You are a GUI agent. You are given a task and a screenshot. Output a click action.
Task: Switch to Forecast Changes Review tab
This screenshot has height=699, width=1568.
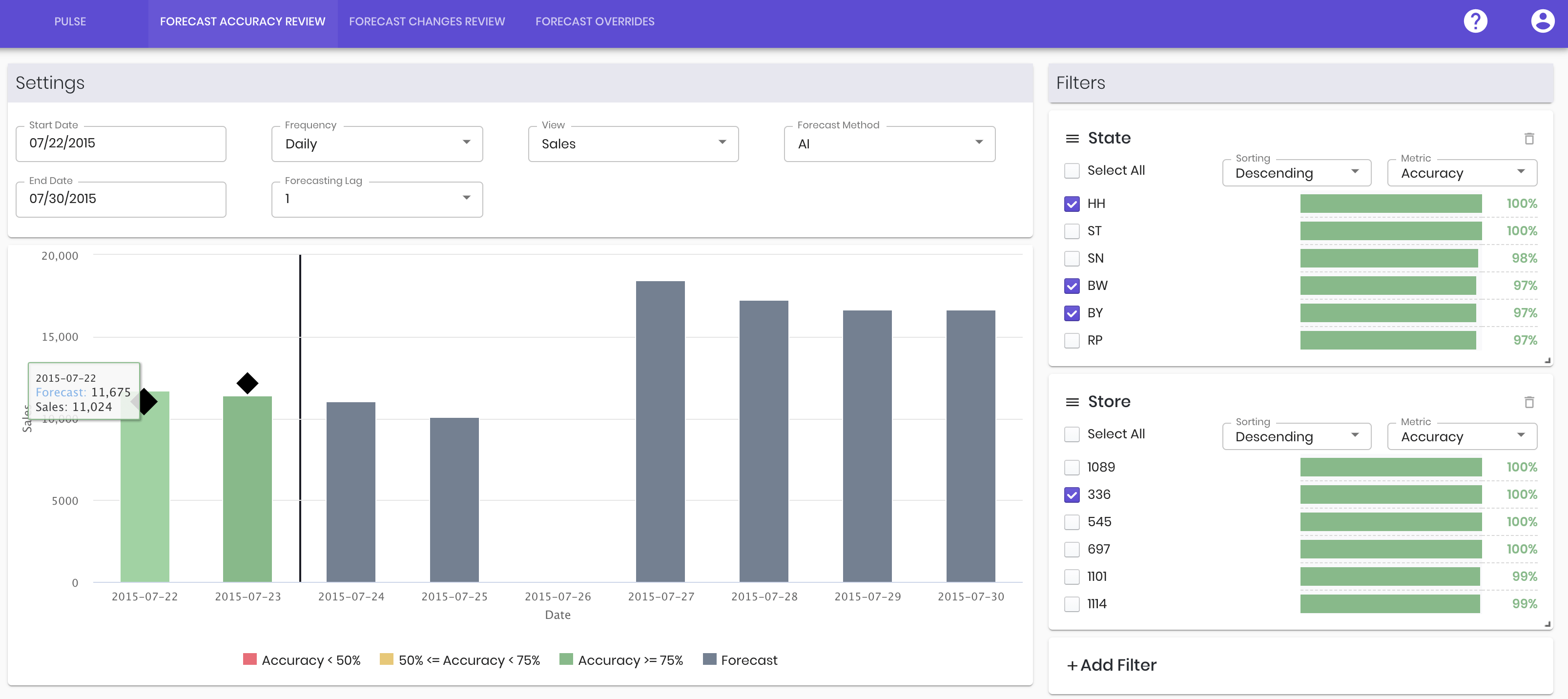(427, 22)
